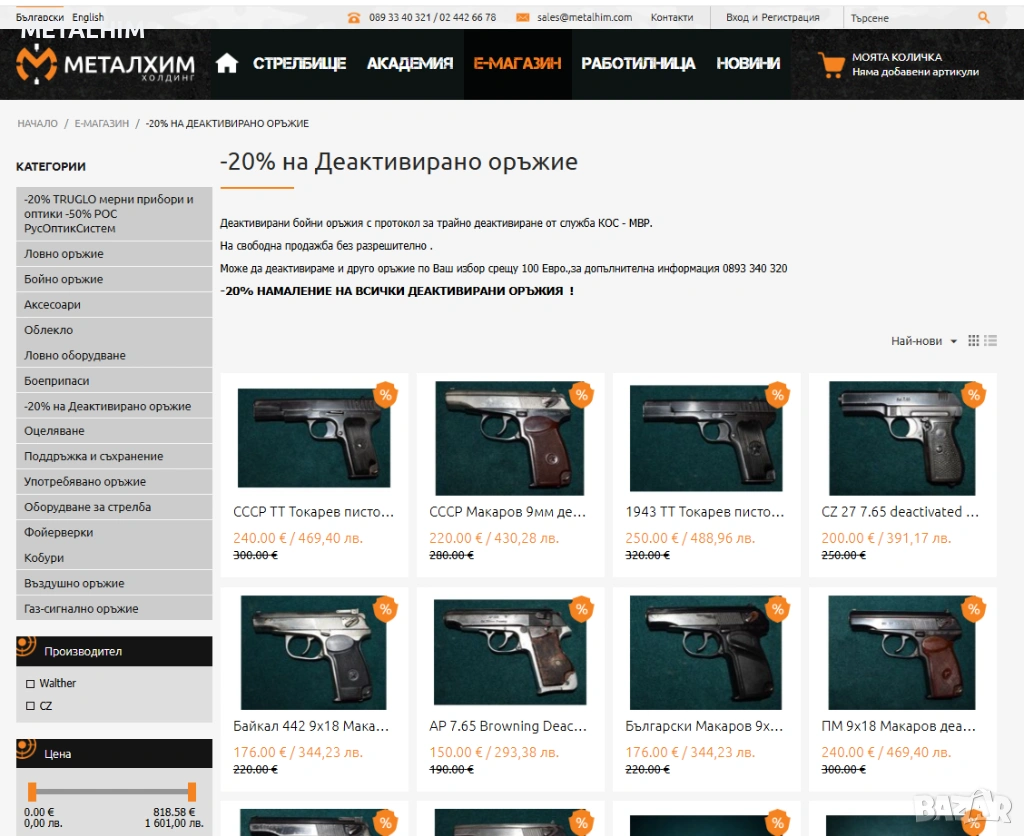This screenshot has width=1024, height=836.
Task: Click the discount badge on CZ 27 pistol
Action: pyautogui.click(x=973, y=395)
